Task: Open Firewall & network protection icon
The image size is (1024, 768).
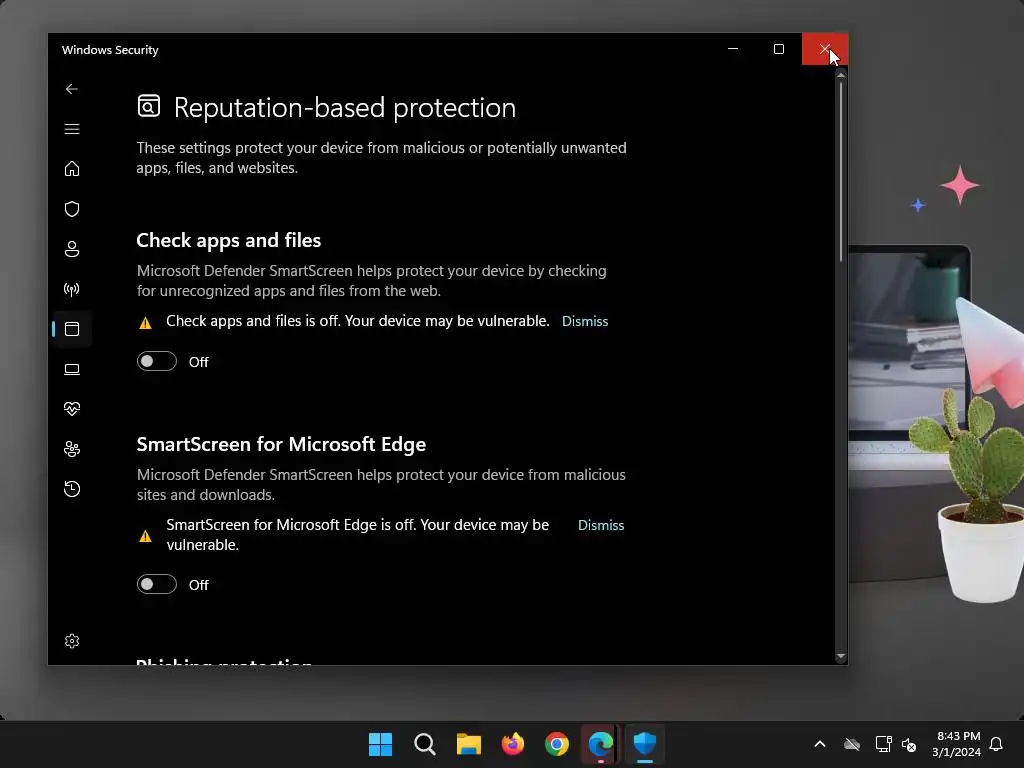Action: point(72,289)
